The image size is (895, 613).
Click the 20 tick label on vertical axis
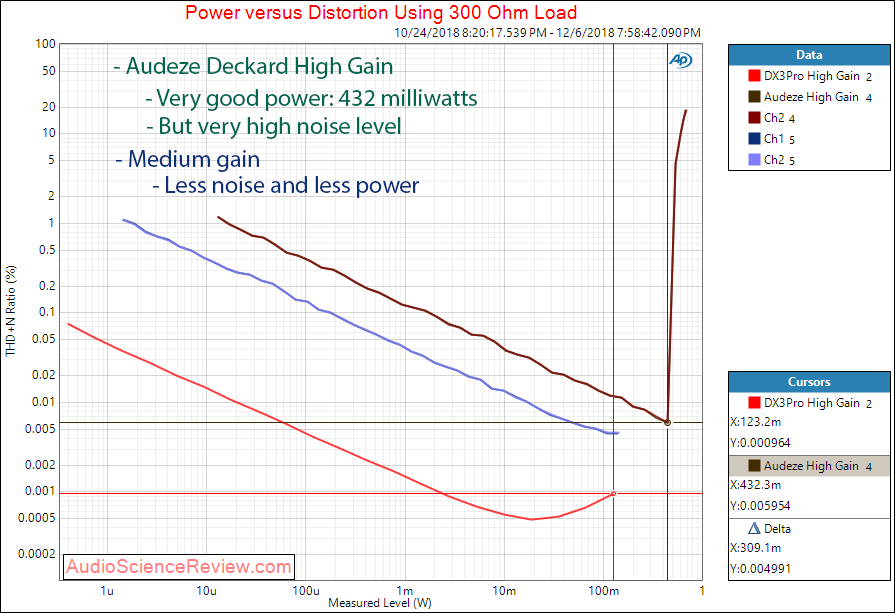click(x=49, y=107)
